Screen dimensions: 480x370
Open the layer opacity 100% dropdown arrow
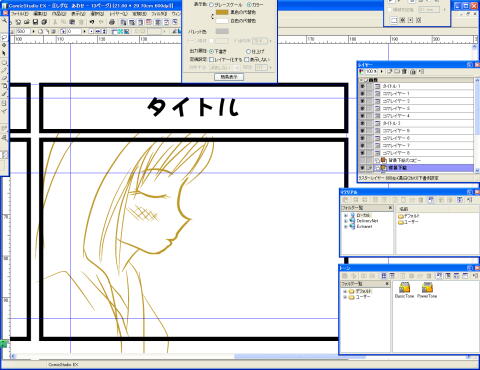pyautogui.click(x=382, y=71)
